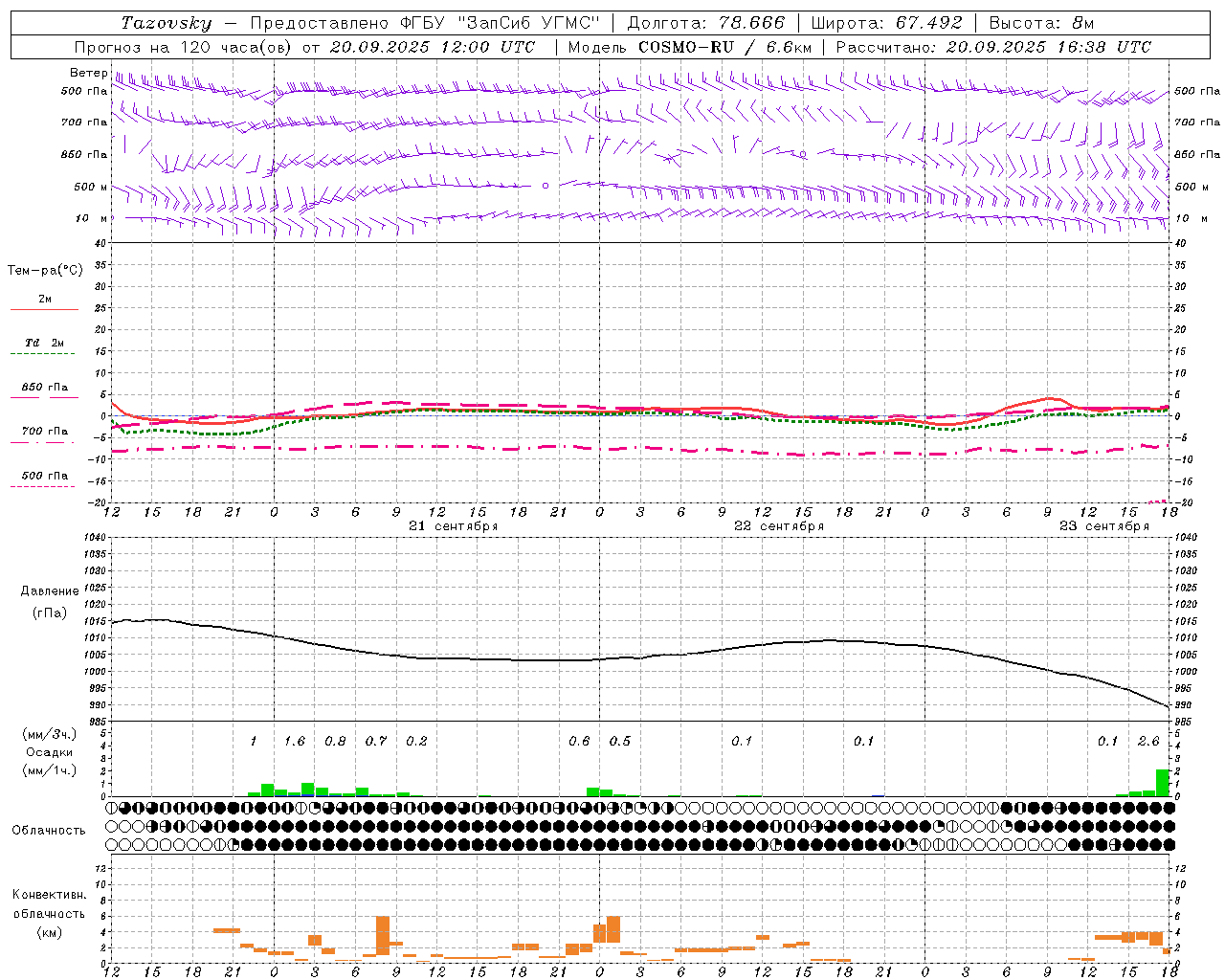1225x980 pixels.
Task: Click the Высота: 8м elevation text
Action: pos(1041,23)
